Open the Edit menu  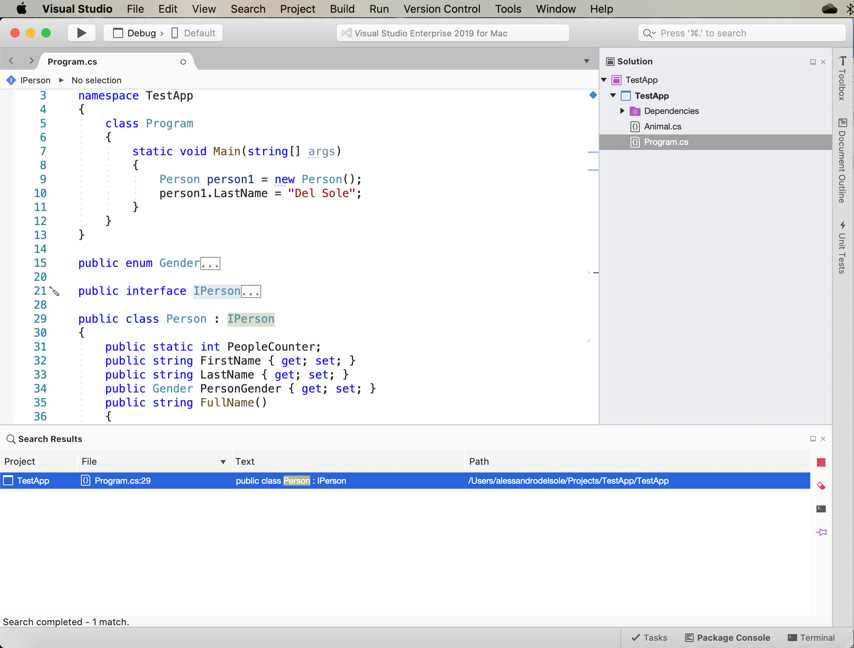[167, 9]
